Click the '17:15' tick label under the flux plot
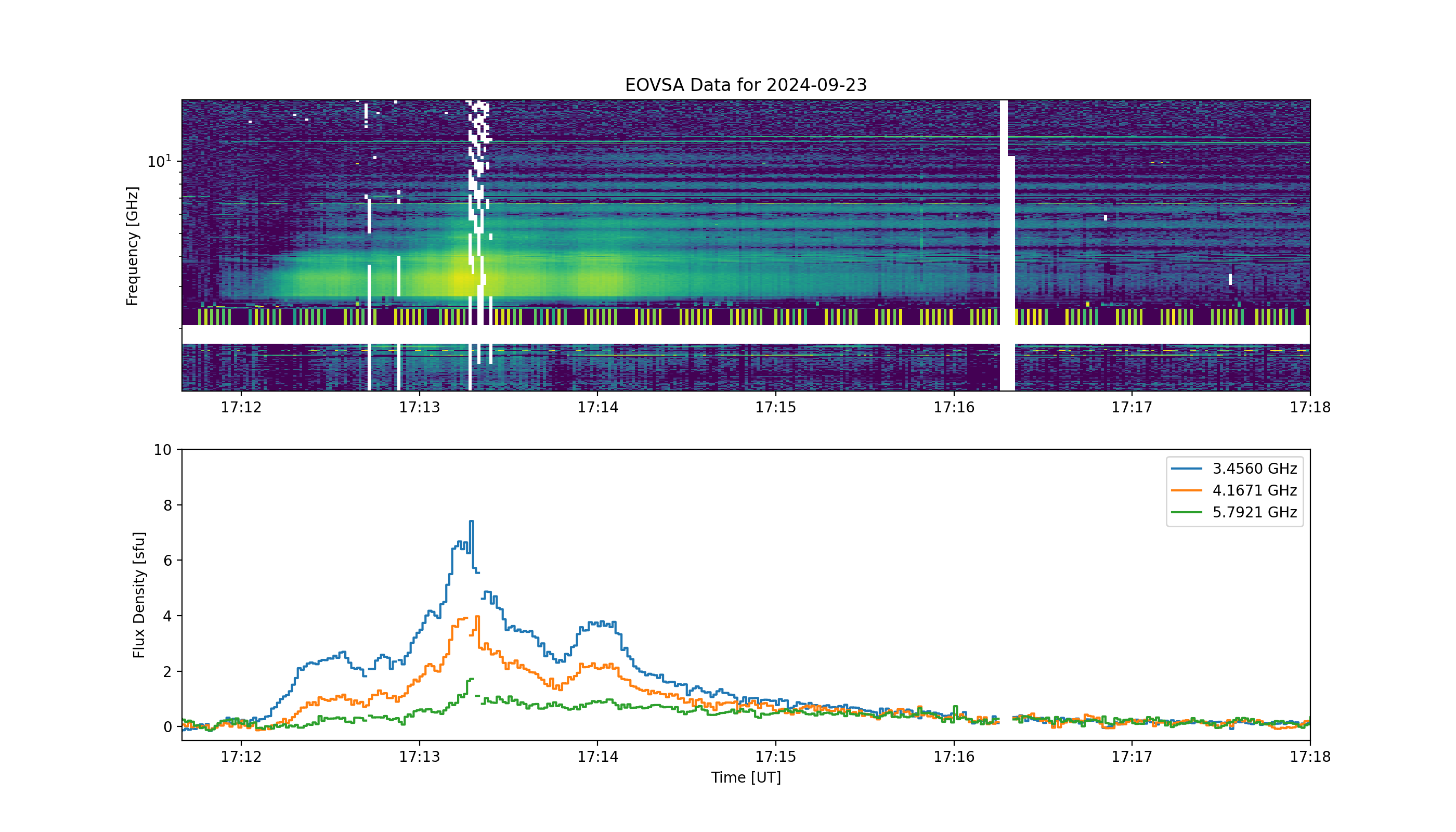The image size is (1456, 832). [x=776, y=757]
